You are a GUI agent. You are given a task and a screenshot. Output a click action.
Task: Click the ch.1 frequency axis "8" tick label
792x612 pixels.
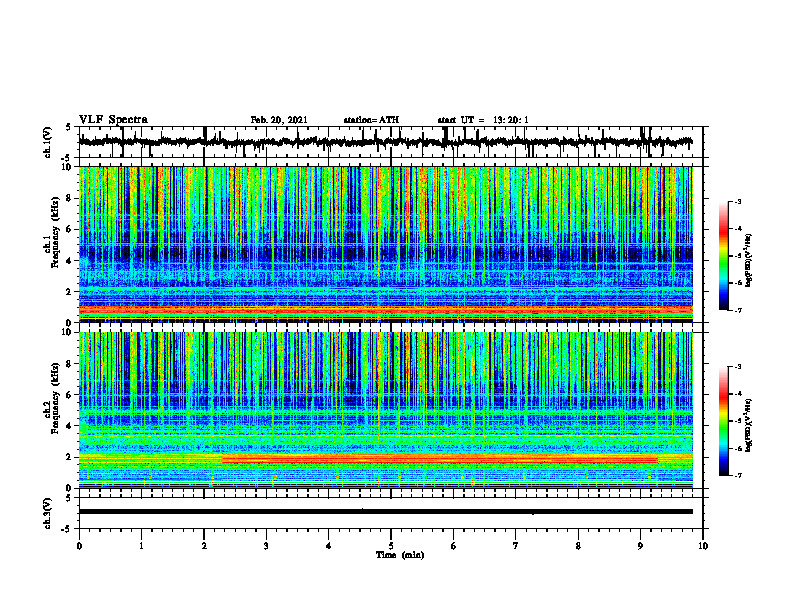[70, 198]
